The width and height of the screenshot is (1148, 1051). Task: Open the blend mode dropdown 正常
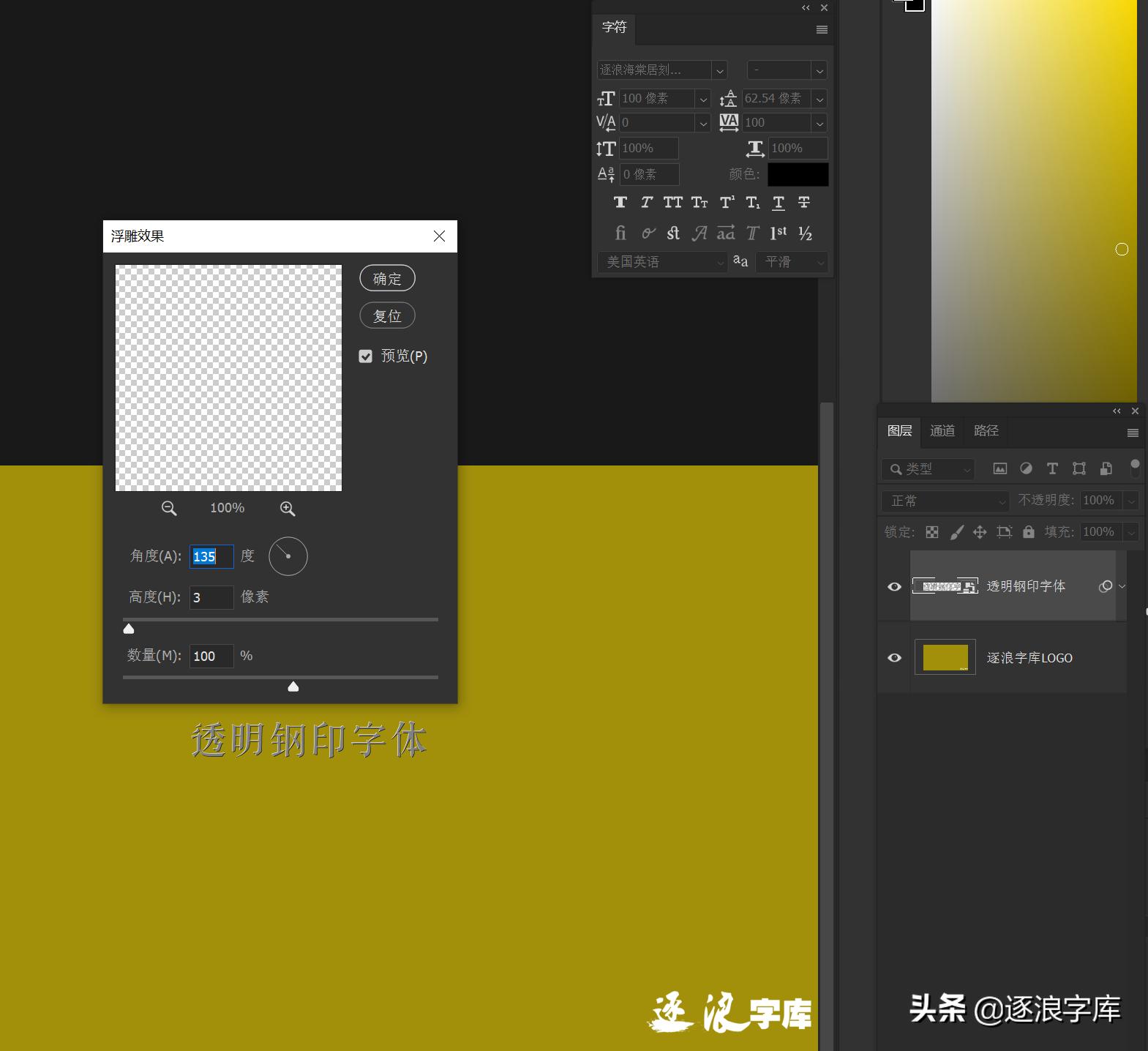point(945,501)
